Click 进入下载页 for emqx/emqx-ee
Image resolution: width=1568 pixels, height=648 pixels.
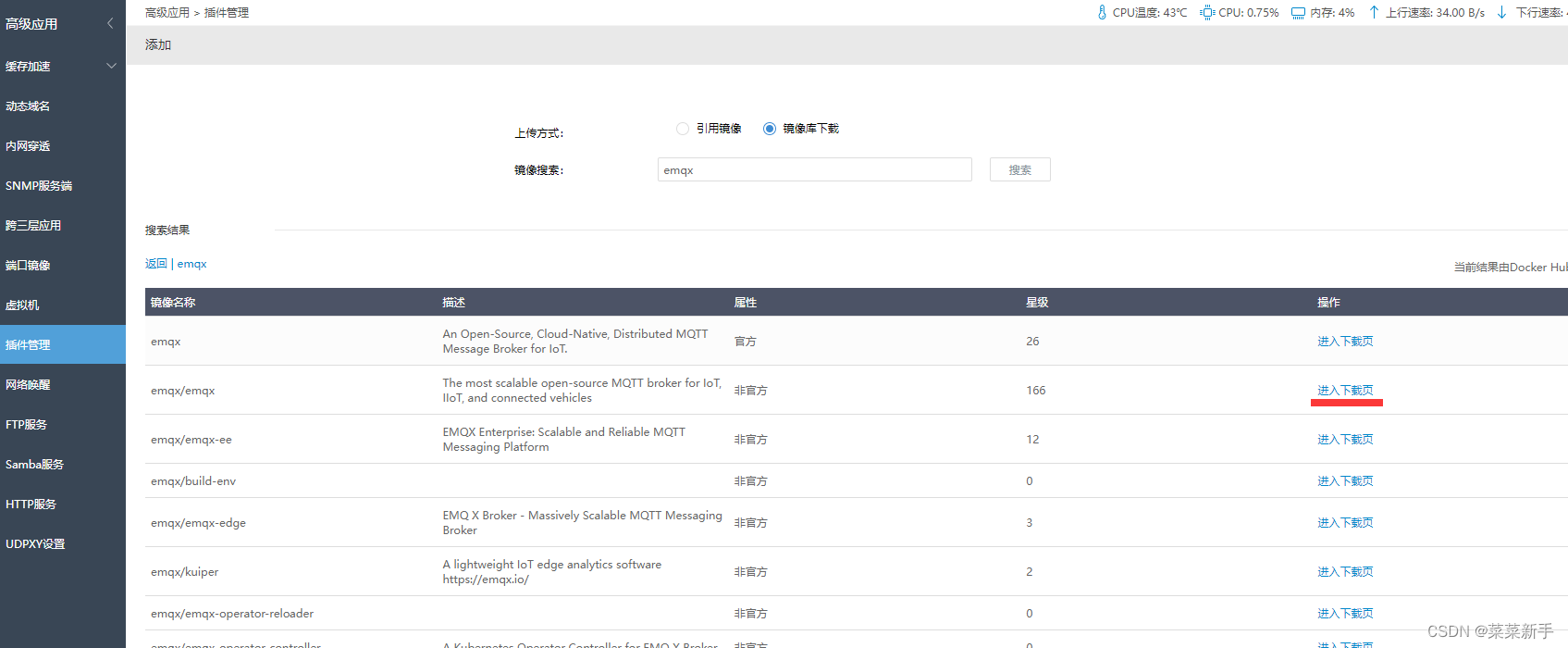point(1345,440)
